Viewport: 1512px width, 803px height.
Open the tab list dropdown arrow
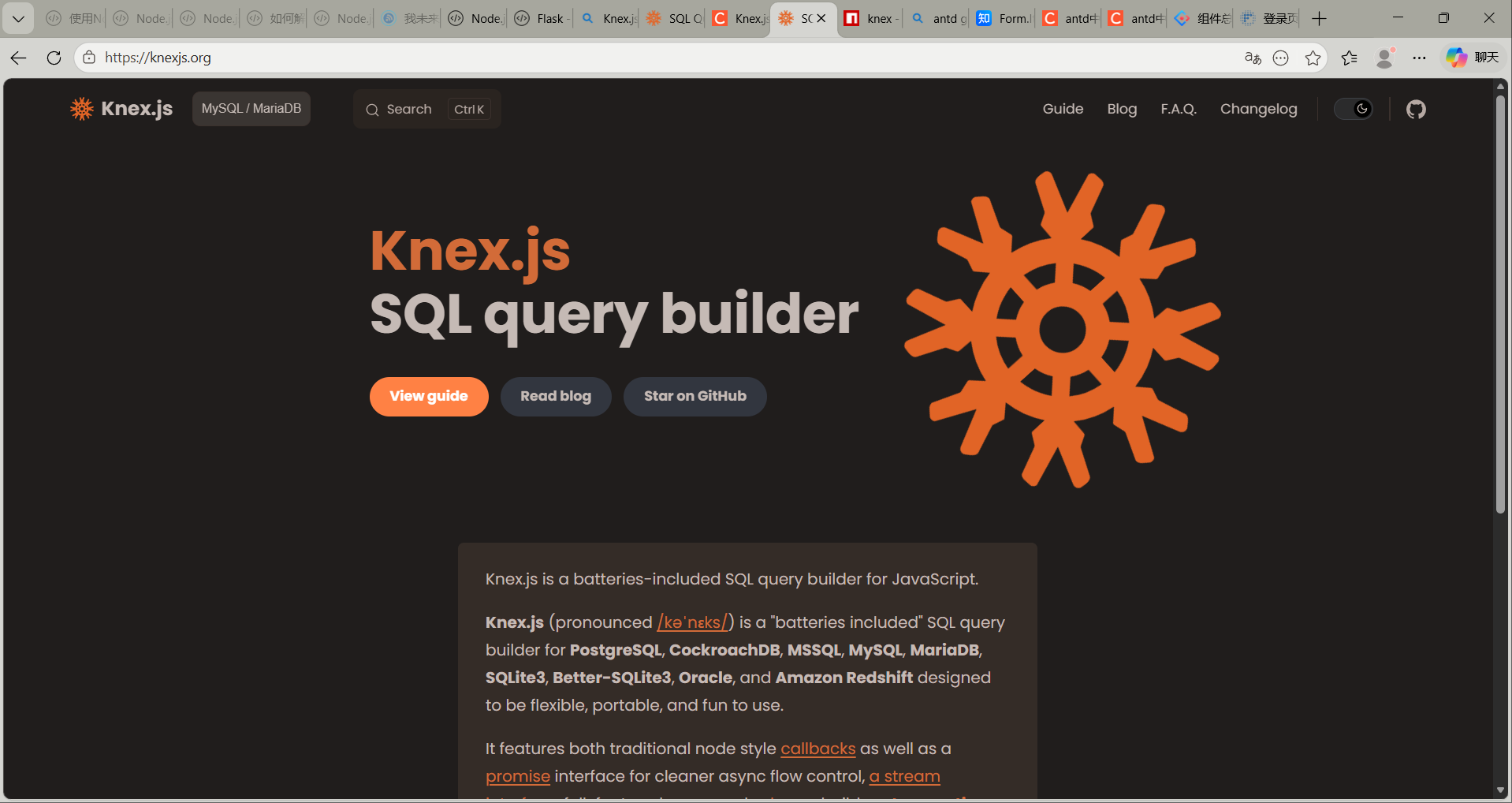coord(18,18)
